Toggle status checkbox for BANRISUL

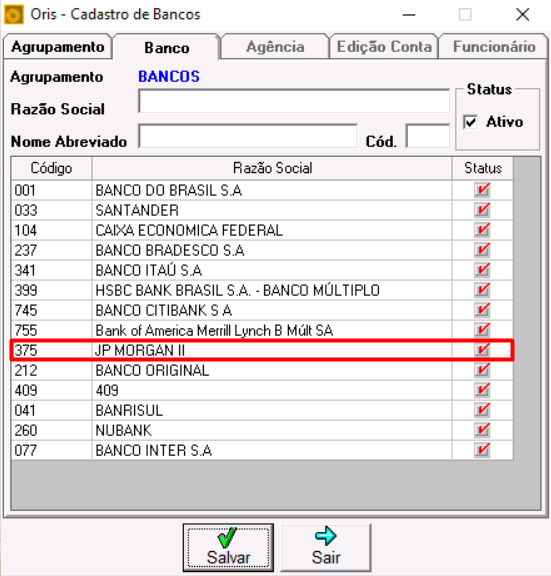(482, 410)
